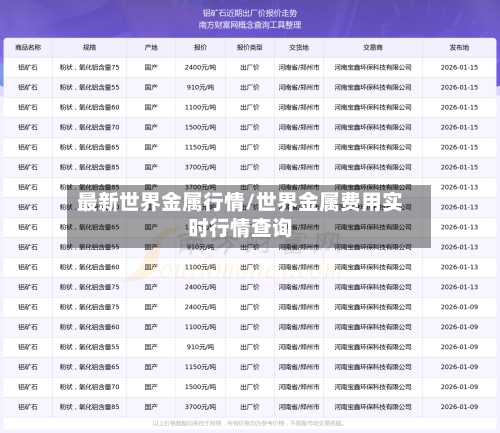Click "粉状，氧化铝含量70" in the 2026-01-15 row

coord(89,127)
